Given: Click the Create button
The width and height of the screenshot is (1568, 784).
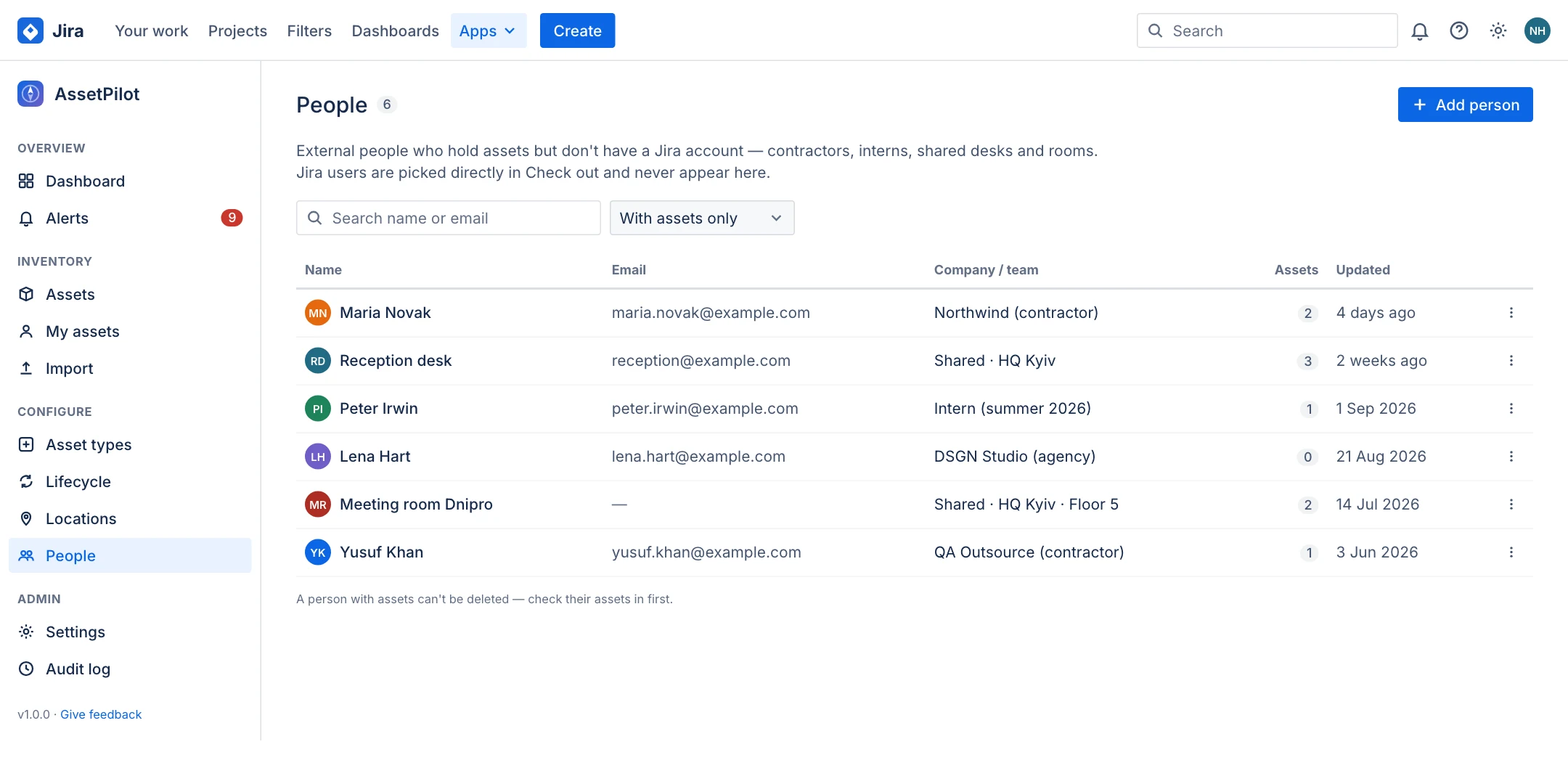Looking at the screenshot, I should point(577,30).
